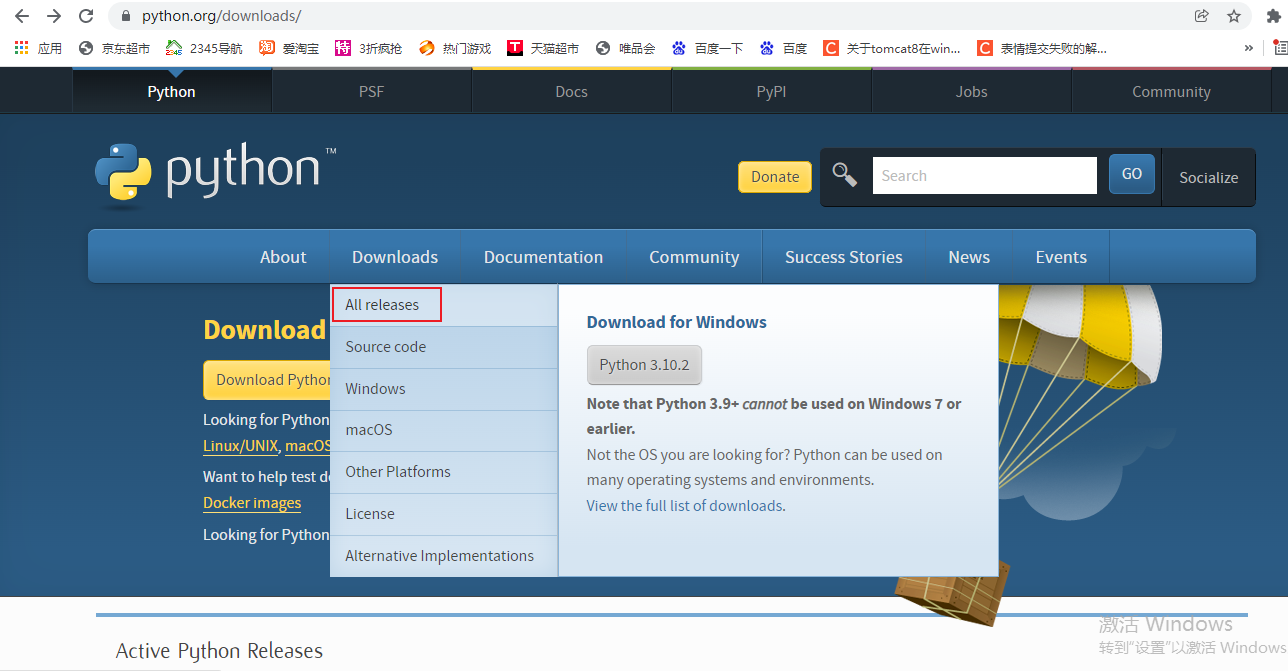Click the Download for Windows heading
Image resolution: width=1288 pixels, height=671 pixels.
tap(676, 322)
